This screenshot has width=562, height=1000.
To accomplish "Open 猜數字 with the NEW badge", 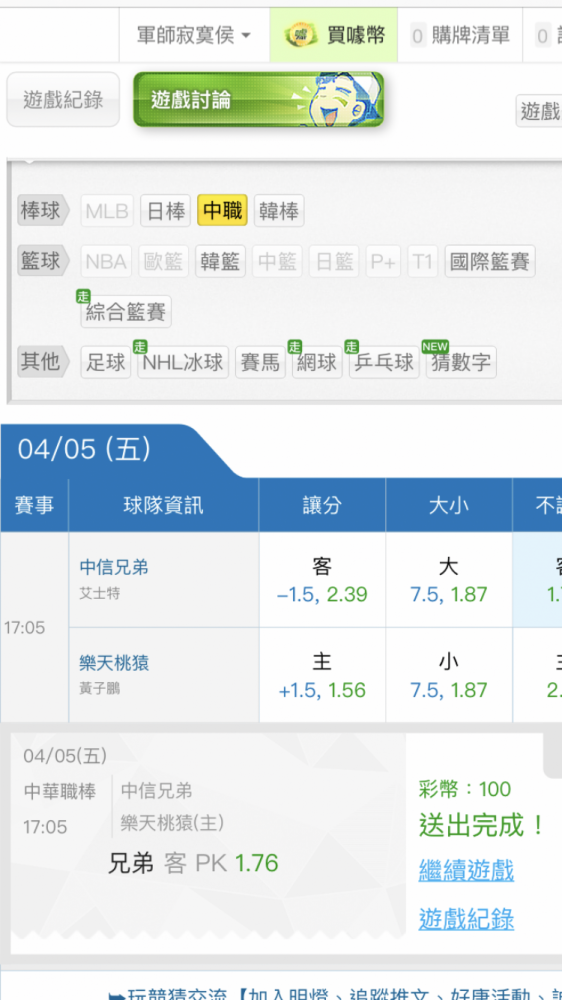I will (461, 362).
